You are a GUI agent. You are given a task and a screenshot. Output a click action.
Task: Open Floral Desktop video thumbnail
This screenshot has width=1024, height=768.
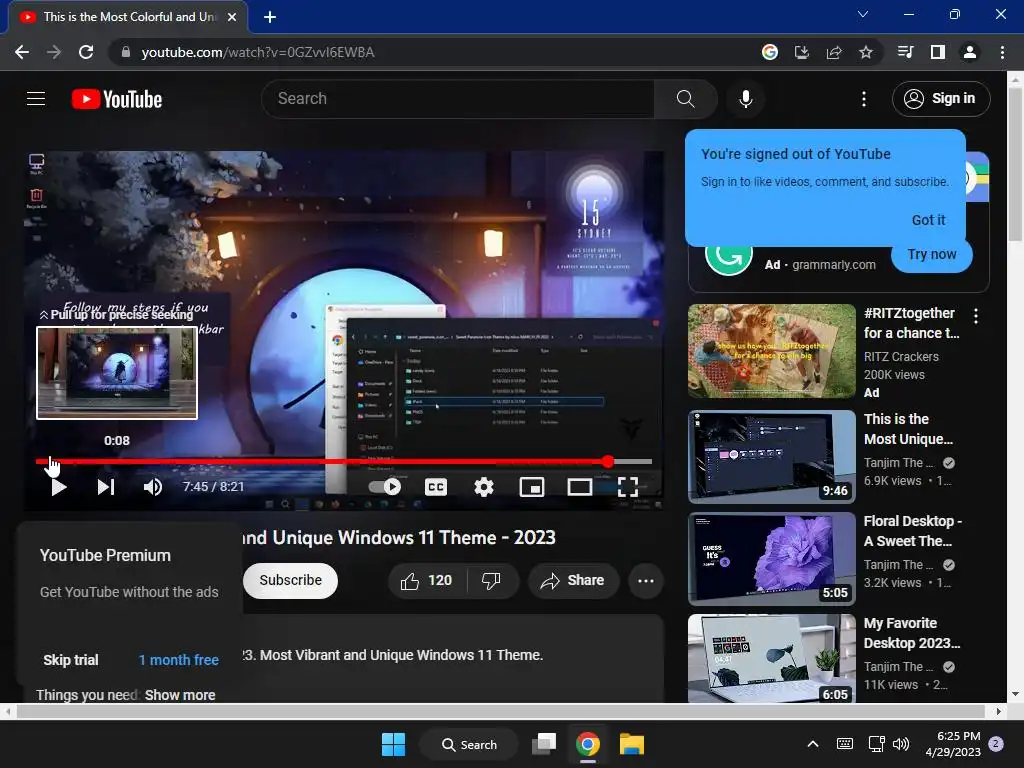click(x=771, y=559)
